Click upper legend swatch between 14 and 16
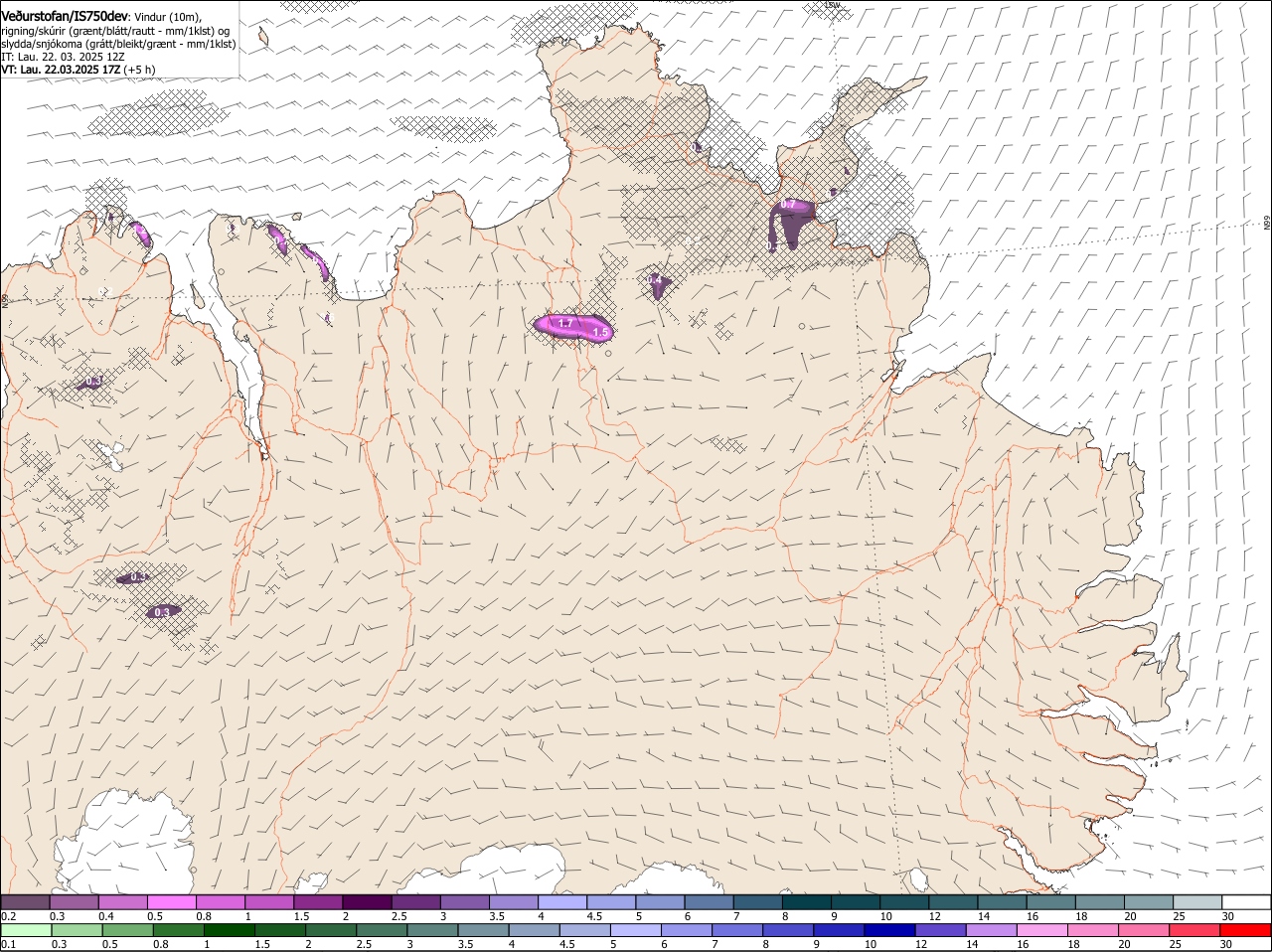This screenshot has width=1272, height=952. pos(1003,902)
